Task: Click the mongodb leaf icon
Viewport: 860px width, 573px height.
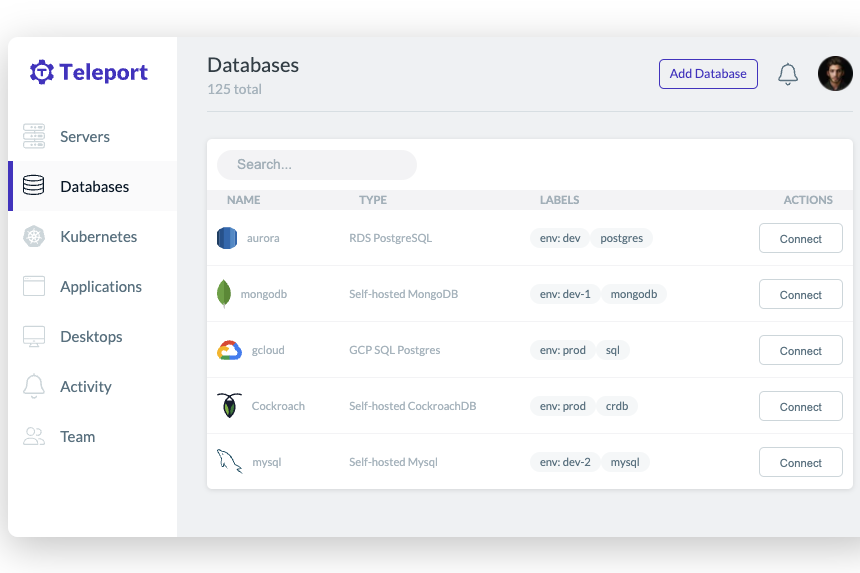Action: (224, 293)
